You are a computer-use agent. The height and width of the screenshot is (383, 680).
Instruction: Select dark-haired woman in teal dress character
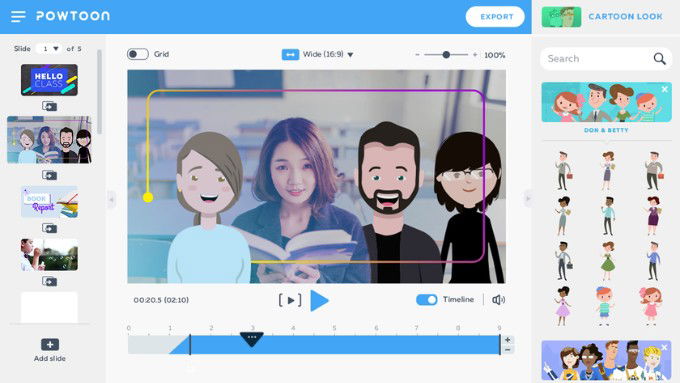click(563, 216)
